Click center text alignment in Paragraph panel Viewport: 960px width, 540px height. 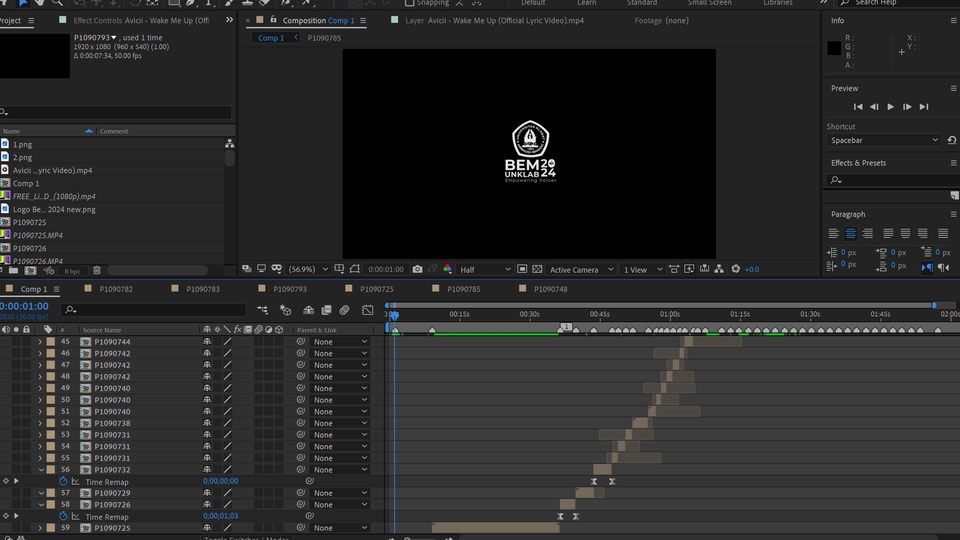click(850, 233)
